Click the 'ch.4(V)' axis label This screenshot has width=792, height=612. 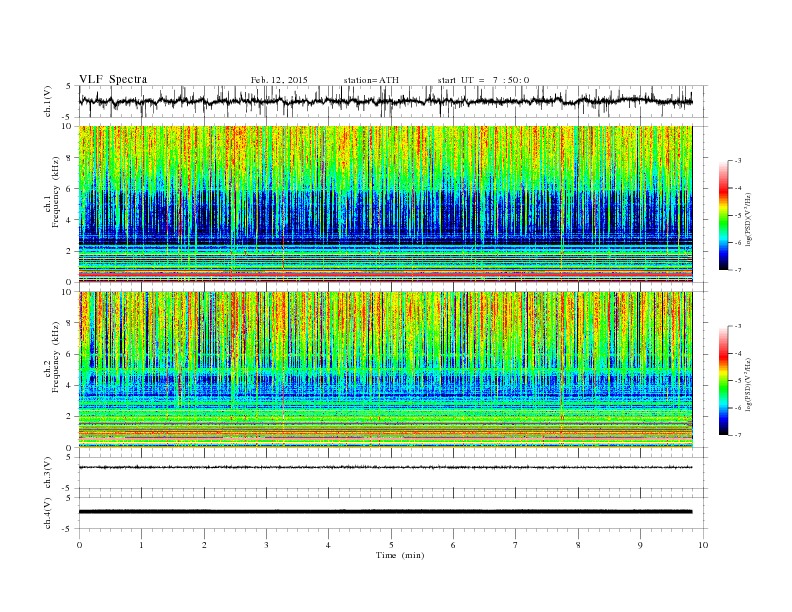48,513
